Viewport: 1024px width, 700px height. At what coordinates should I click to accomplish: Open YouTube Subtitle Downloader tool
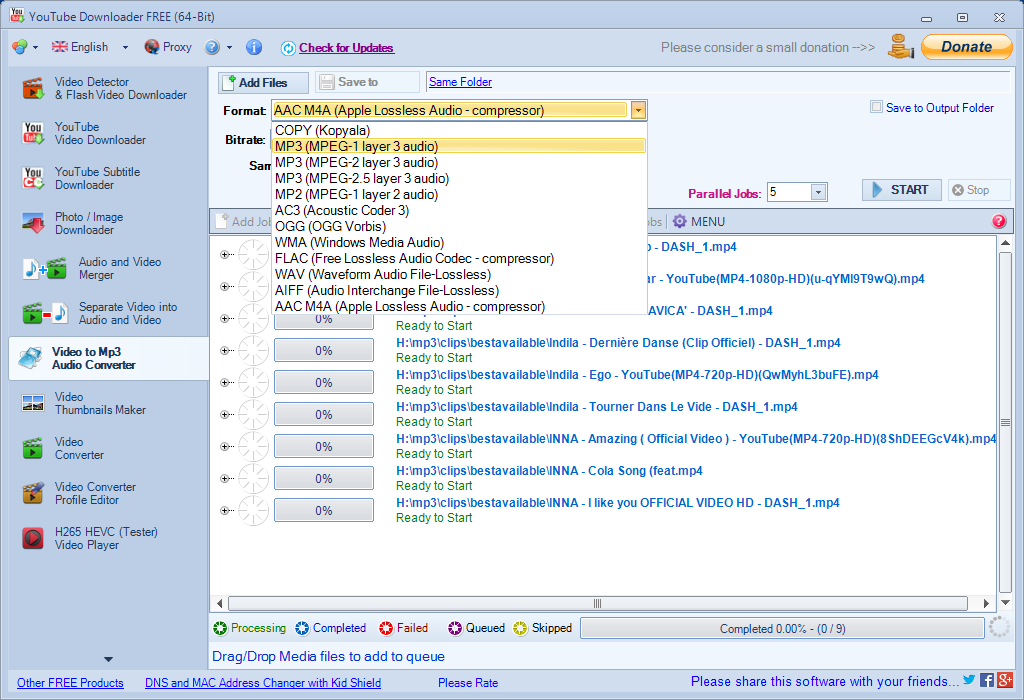click(82, 178)
